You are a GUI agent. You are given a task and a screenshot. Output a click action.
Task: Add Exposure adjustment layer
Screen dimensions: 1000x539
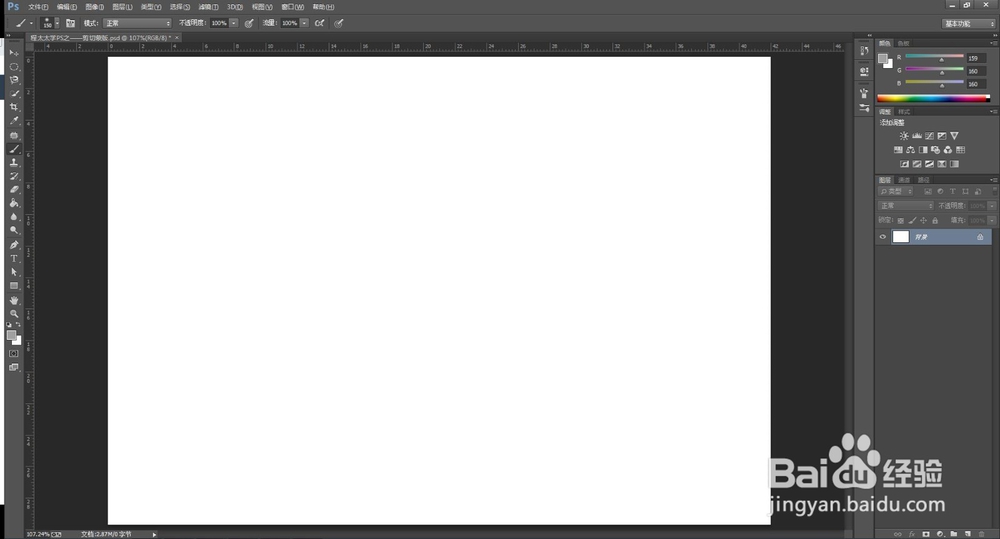click(x=942, y=136)
